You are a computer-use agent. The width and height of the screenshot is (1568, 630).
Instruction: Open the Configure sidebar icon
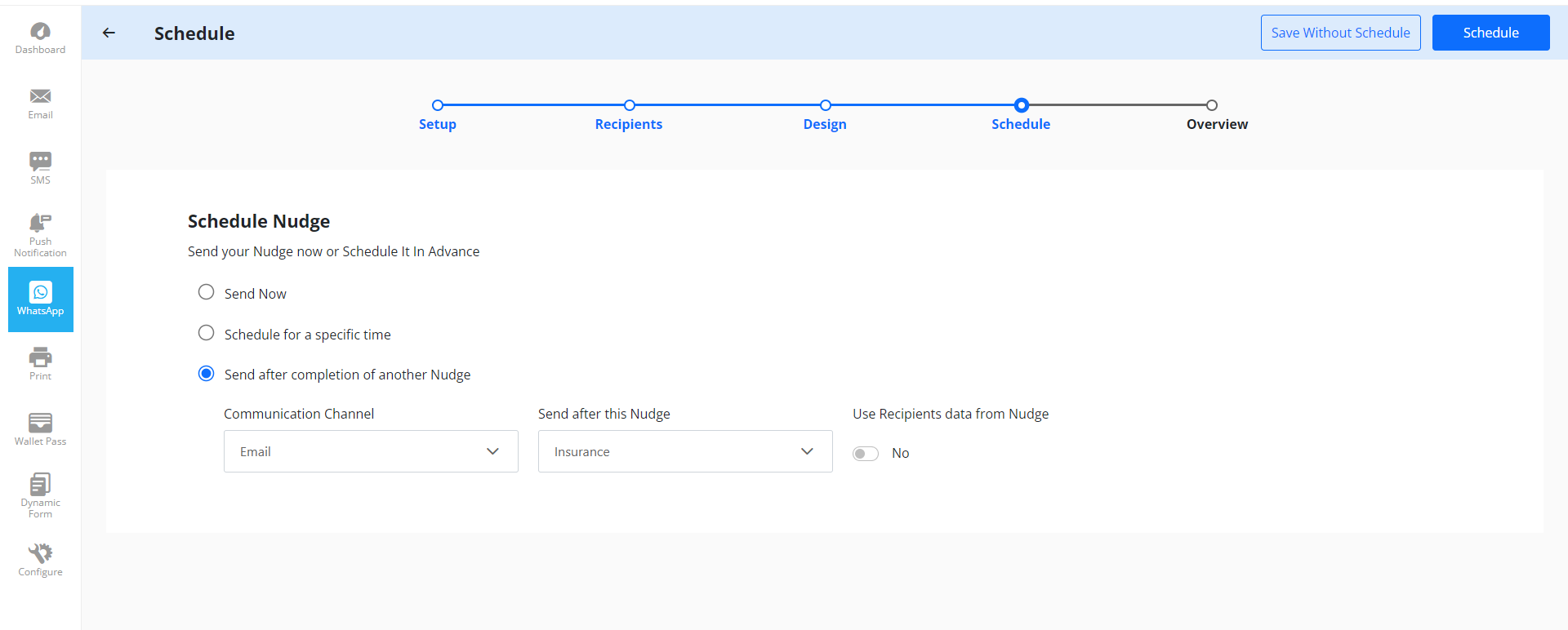[x=40, y=561]
